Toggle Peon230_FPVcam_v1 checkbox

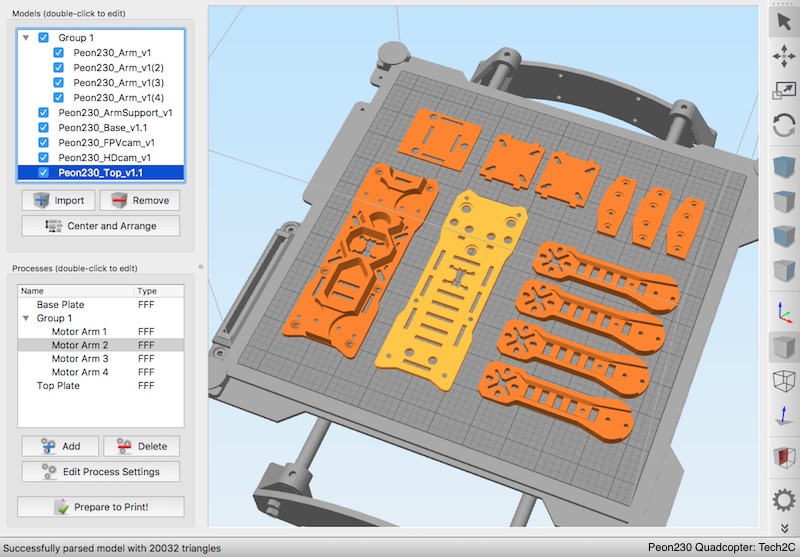43,142
